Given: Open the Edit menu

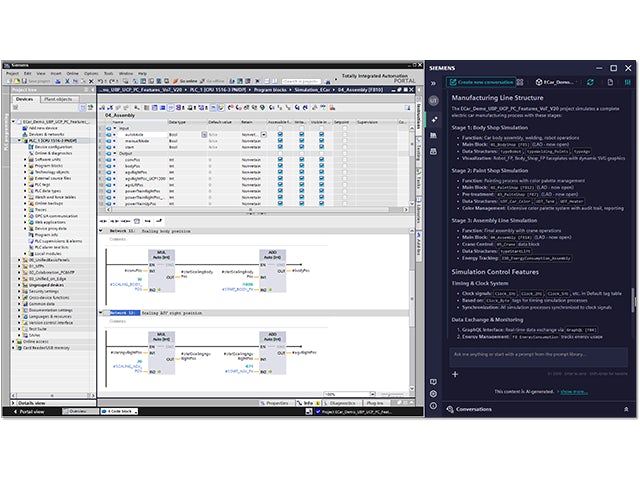Looking at the screenshot, I should 28,73.
